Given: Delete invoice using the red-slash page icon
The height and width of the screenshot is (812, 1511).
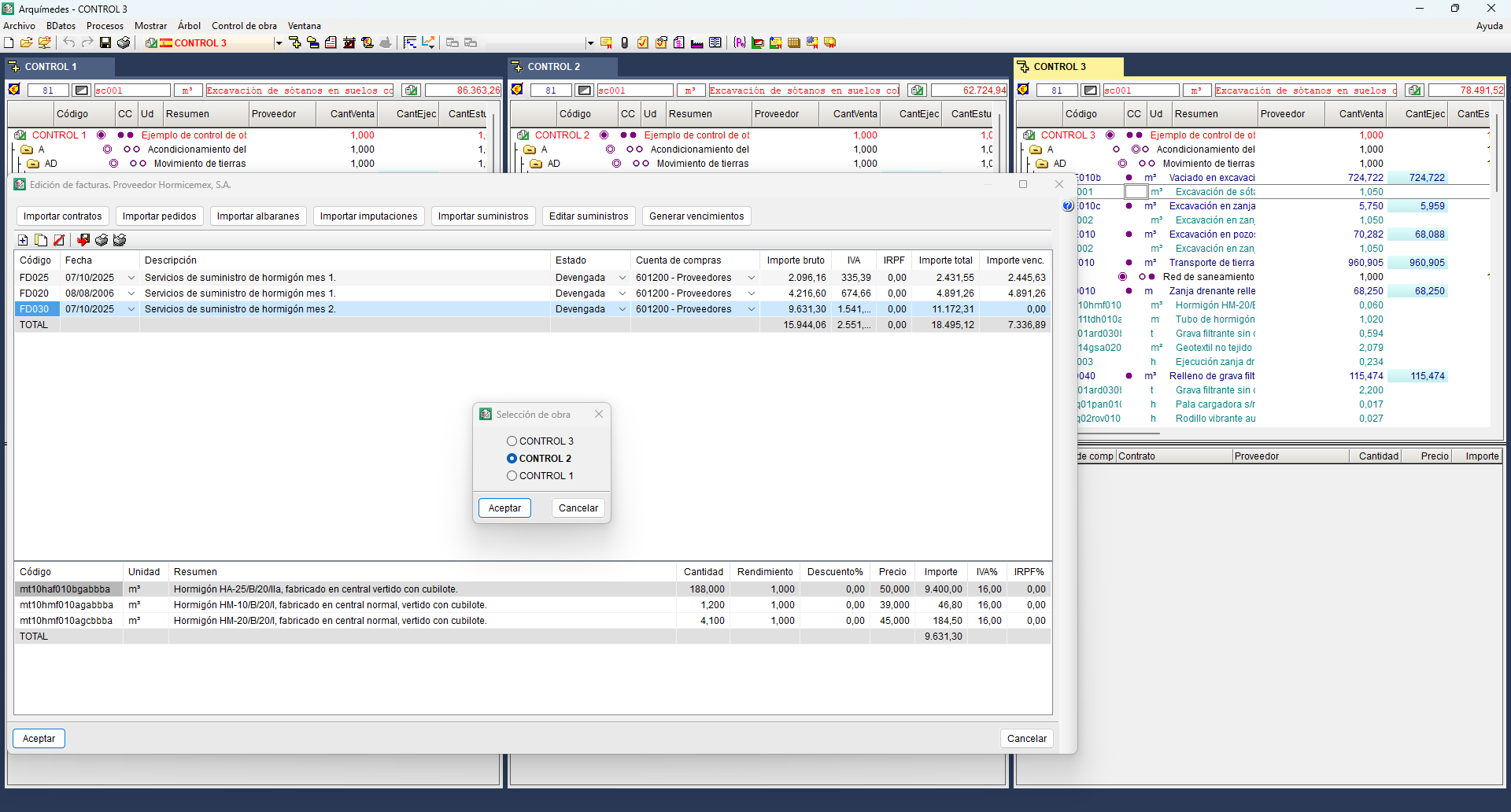Looking at the screenshot, I should point(59,240).
